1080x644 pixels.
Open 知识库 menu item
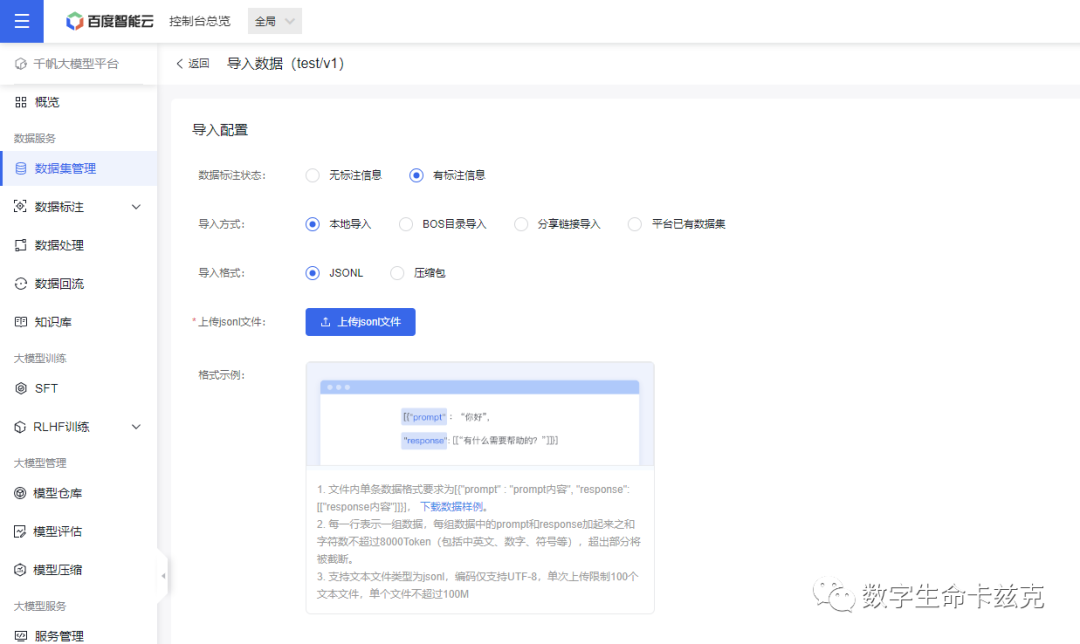[x=79, y=322]
